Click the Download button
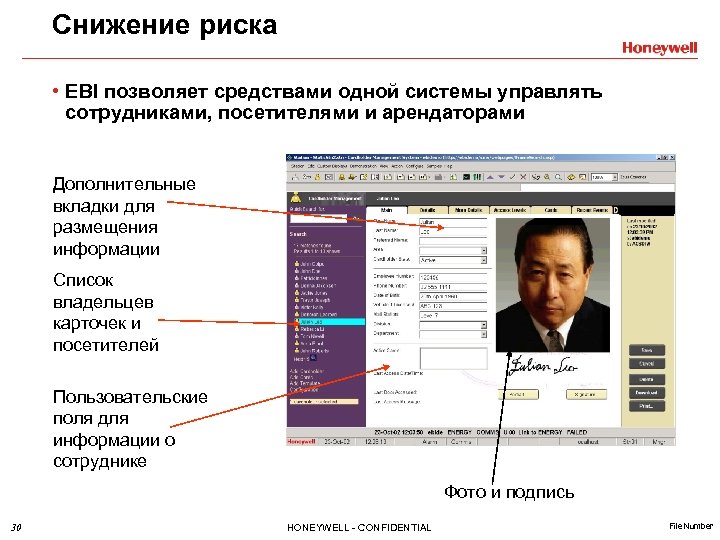Image resolution: width=720 pixels, height=540 pixels. click(647, 393)
